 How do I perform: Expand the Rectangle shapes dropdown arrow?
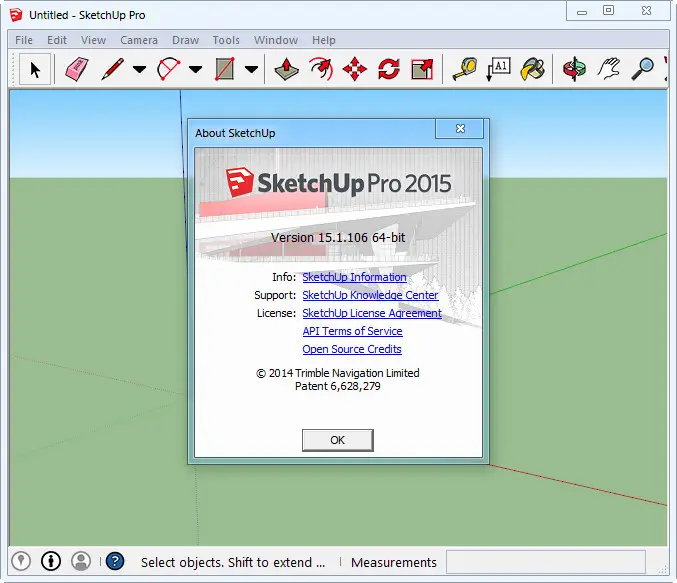[251, 69]
